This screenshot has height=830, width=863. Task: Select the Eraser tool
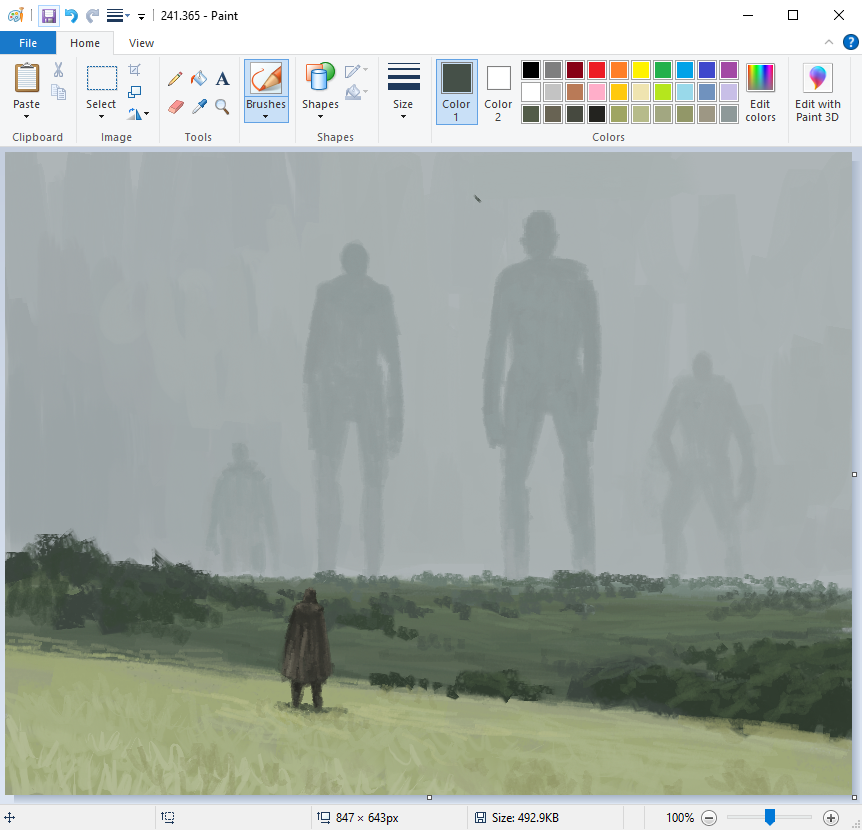point(175,107)
